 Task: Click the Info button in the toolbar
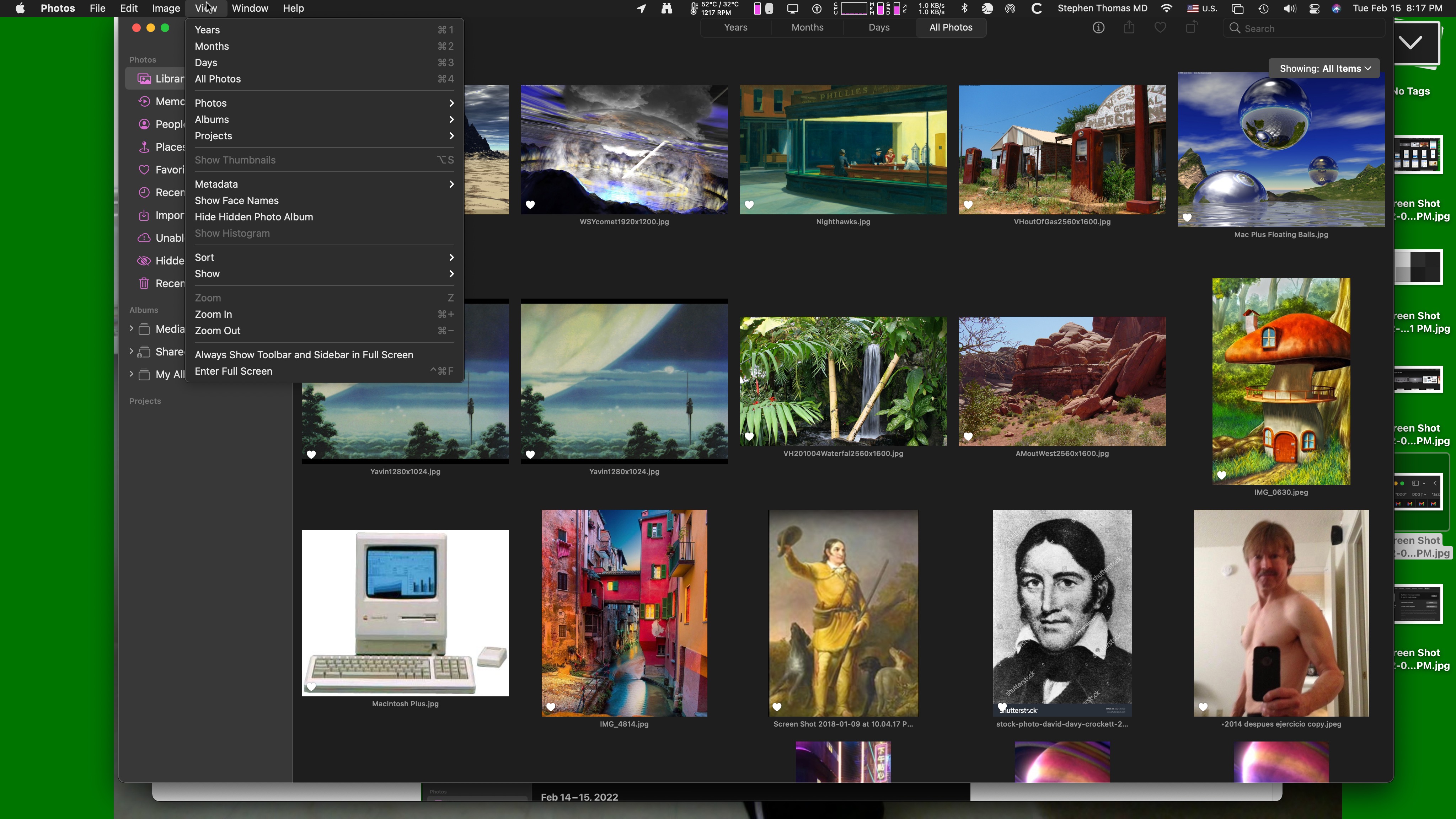[x=1098, y=28]
